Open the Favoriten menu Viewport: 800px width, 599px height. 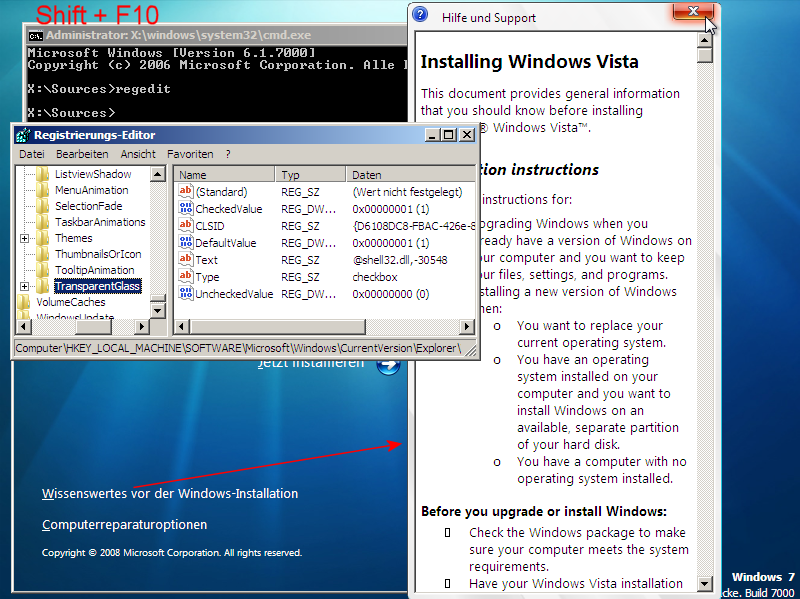[190, 154]
